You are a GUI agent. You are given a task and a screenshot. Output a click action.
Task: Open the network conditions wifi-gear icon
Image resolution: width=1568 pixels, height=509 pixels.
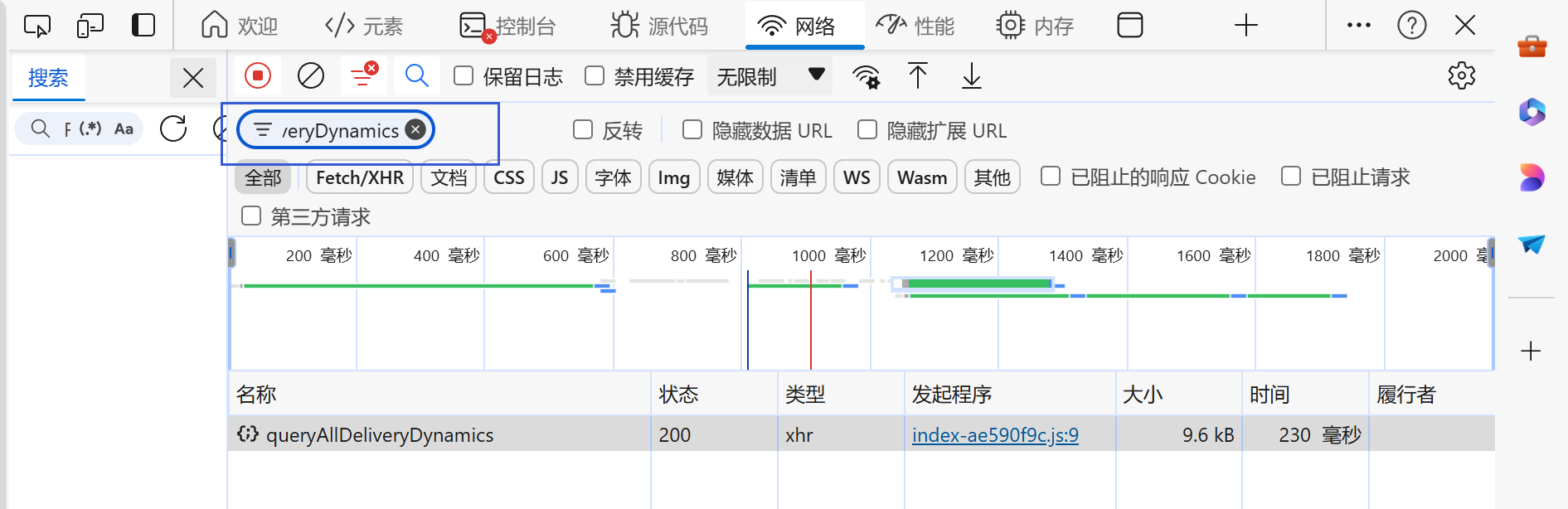pyautogui.click(x=866, y=77)
